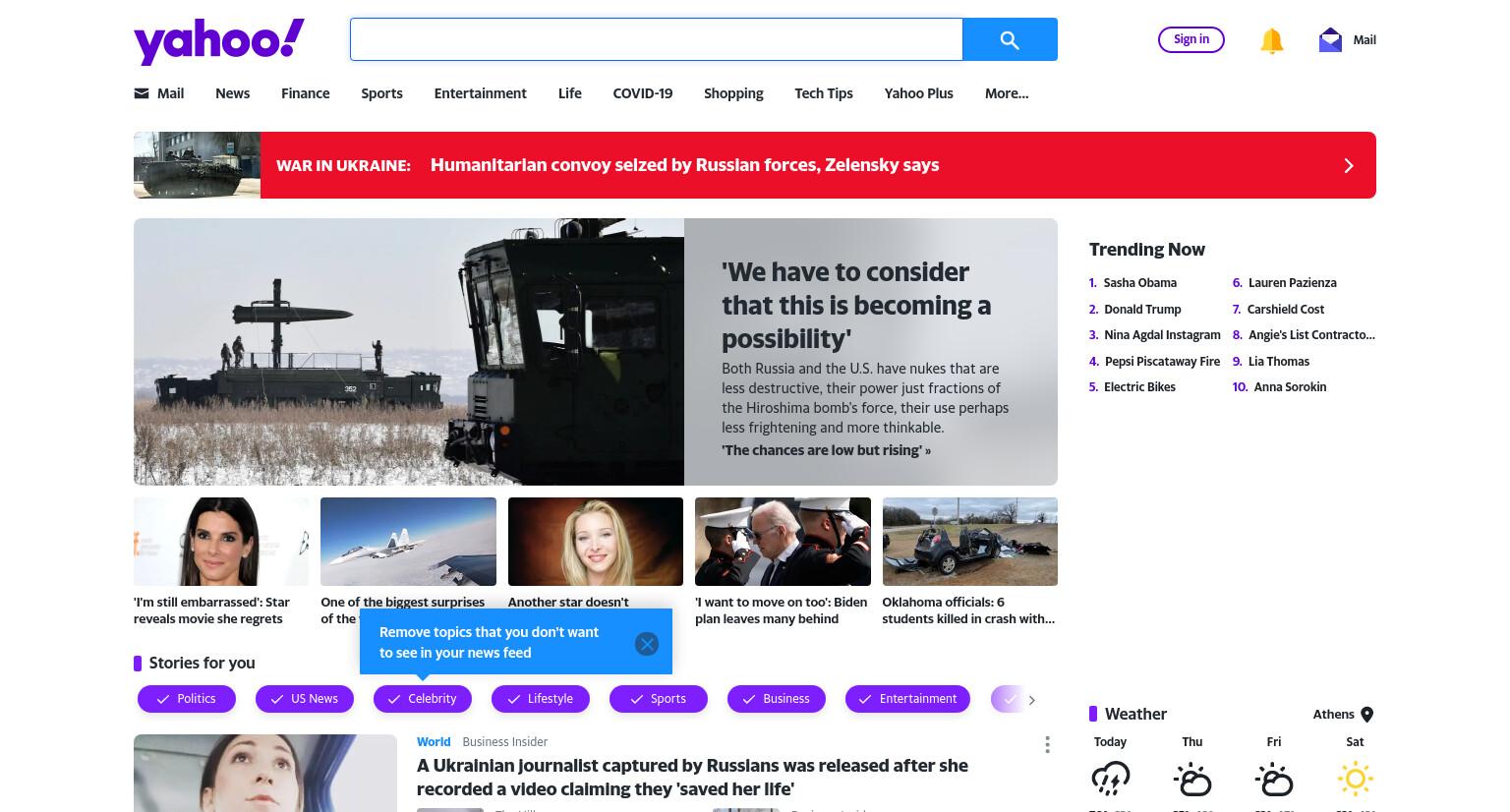Click Saturday's sunny weather icon

[1355, 779]
